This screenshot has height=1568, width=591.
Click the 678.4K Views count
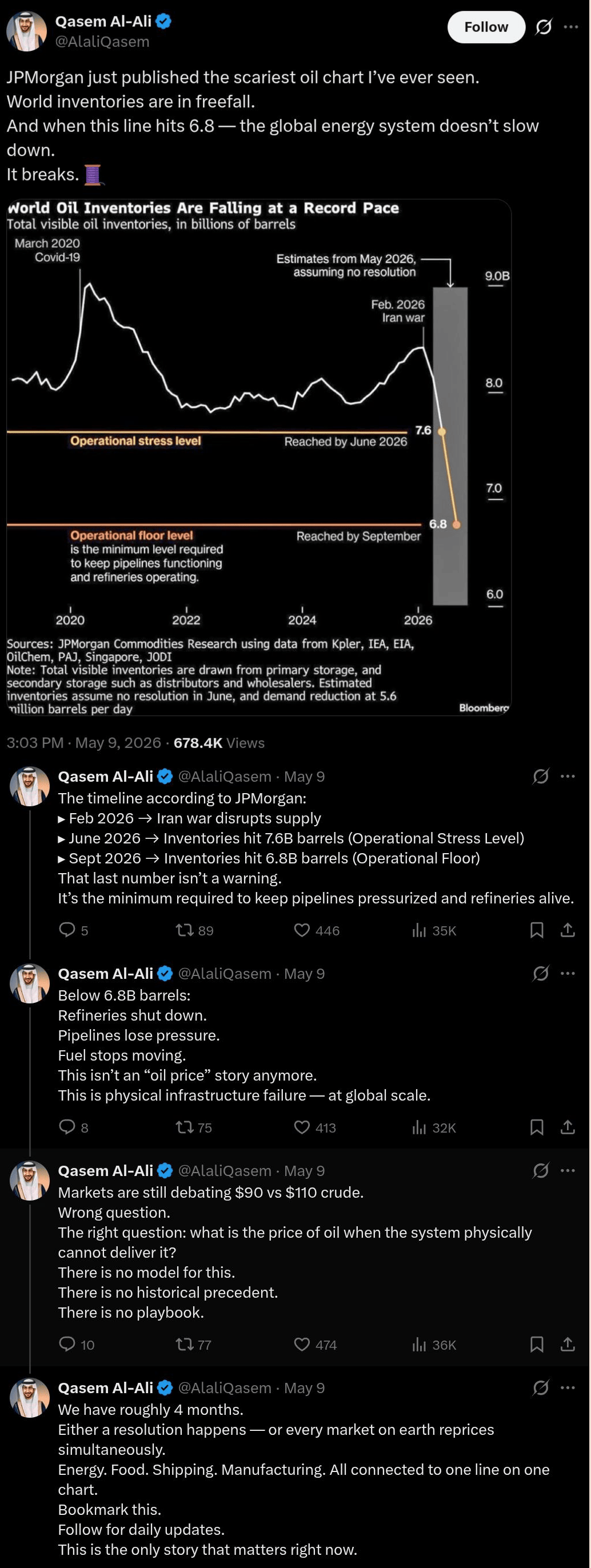tap(219, 743)
